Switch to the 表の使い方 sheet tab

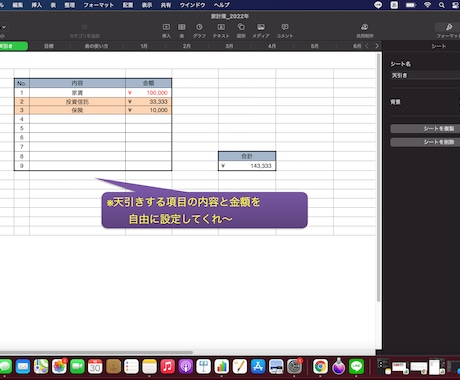click(x=96, y=46)
